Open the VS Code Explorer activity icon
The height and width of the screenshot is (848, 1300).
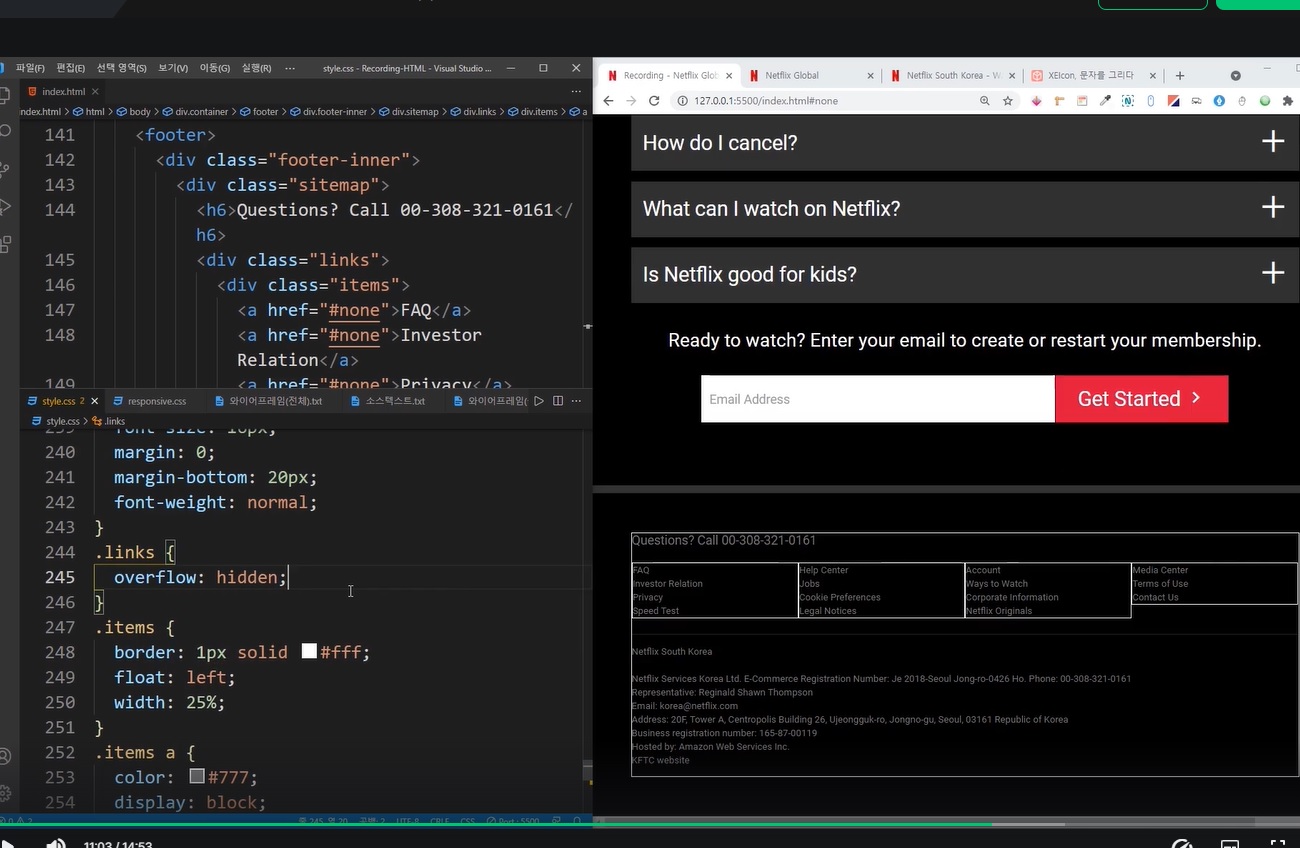coord(5,96)
